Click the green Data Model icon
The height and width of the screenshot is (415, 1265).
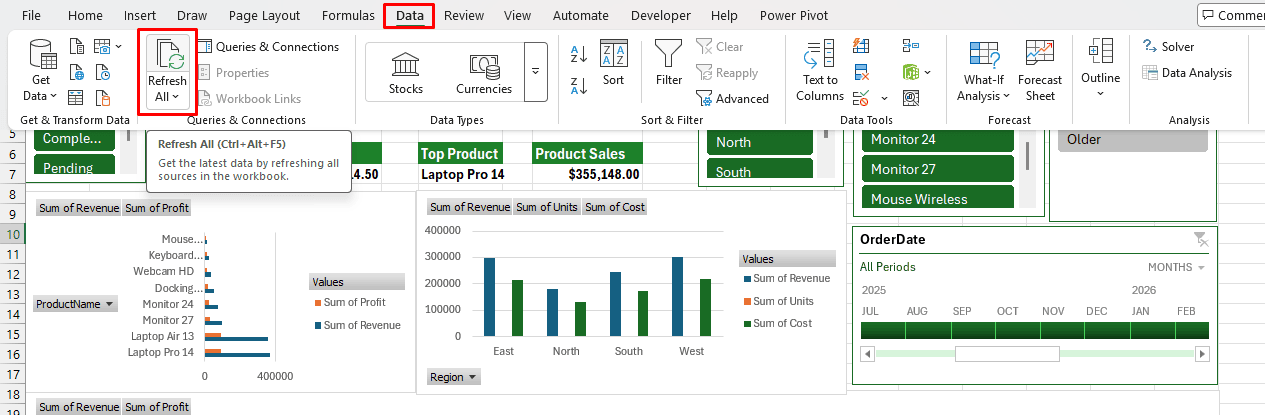(x=910, y=72)
